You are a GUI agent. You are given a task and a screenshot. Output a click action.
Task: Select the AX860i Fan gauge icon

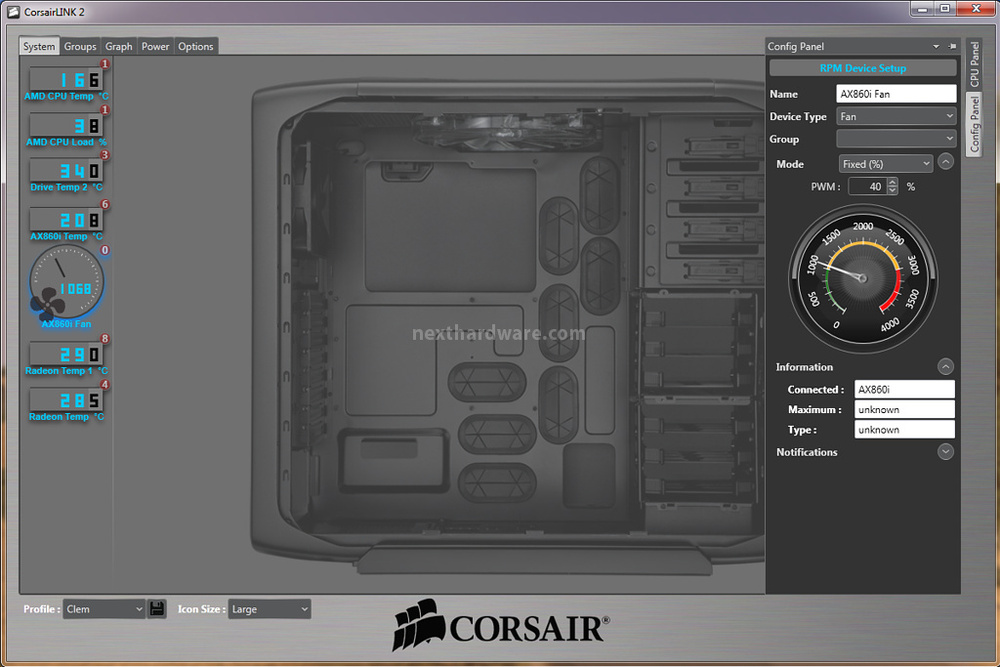pyautogui.click(x=66, y=282)
